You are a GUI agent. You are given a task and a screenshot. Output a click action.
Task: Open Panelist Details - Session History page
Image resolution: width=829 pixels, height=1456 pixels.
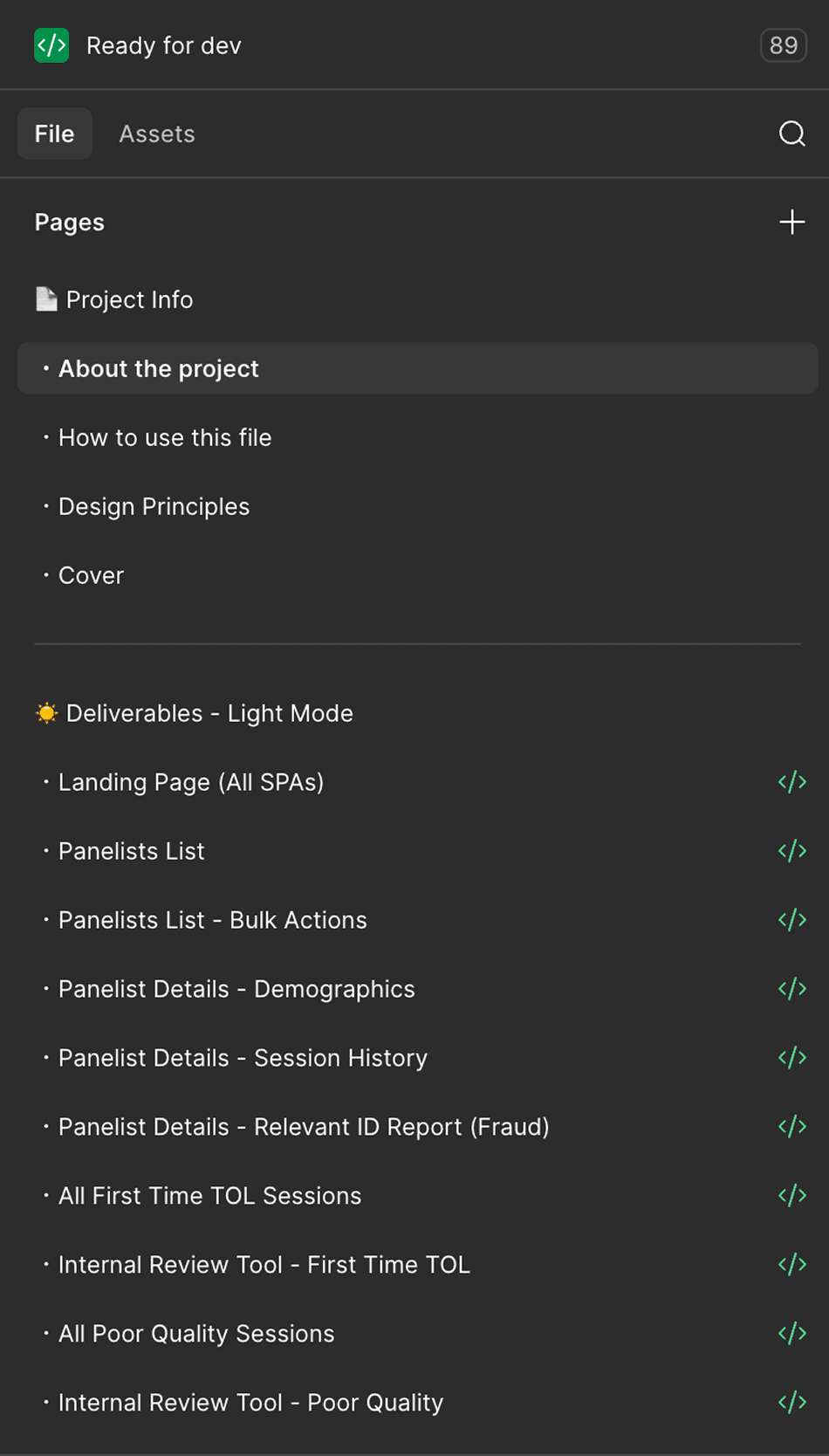click(243, 1058)
